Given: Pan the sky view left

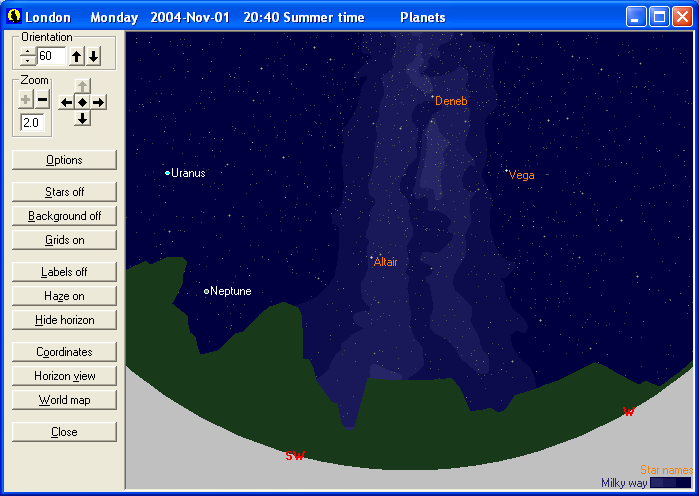Looking at the screenshot, I should pos(66,102).
